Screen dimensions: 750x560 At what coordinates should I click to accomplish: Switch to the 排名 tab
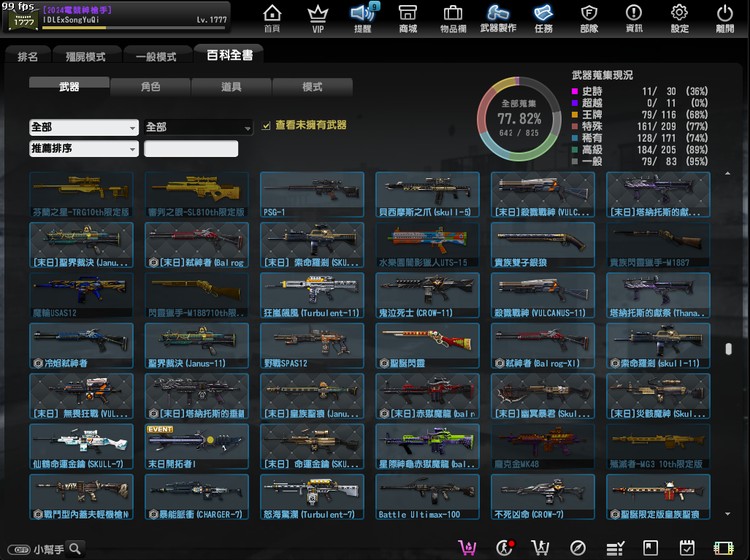pos(27,56)
